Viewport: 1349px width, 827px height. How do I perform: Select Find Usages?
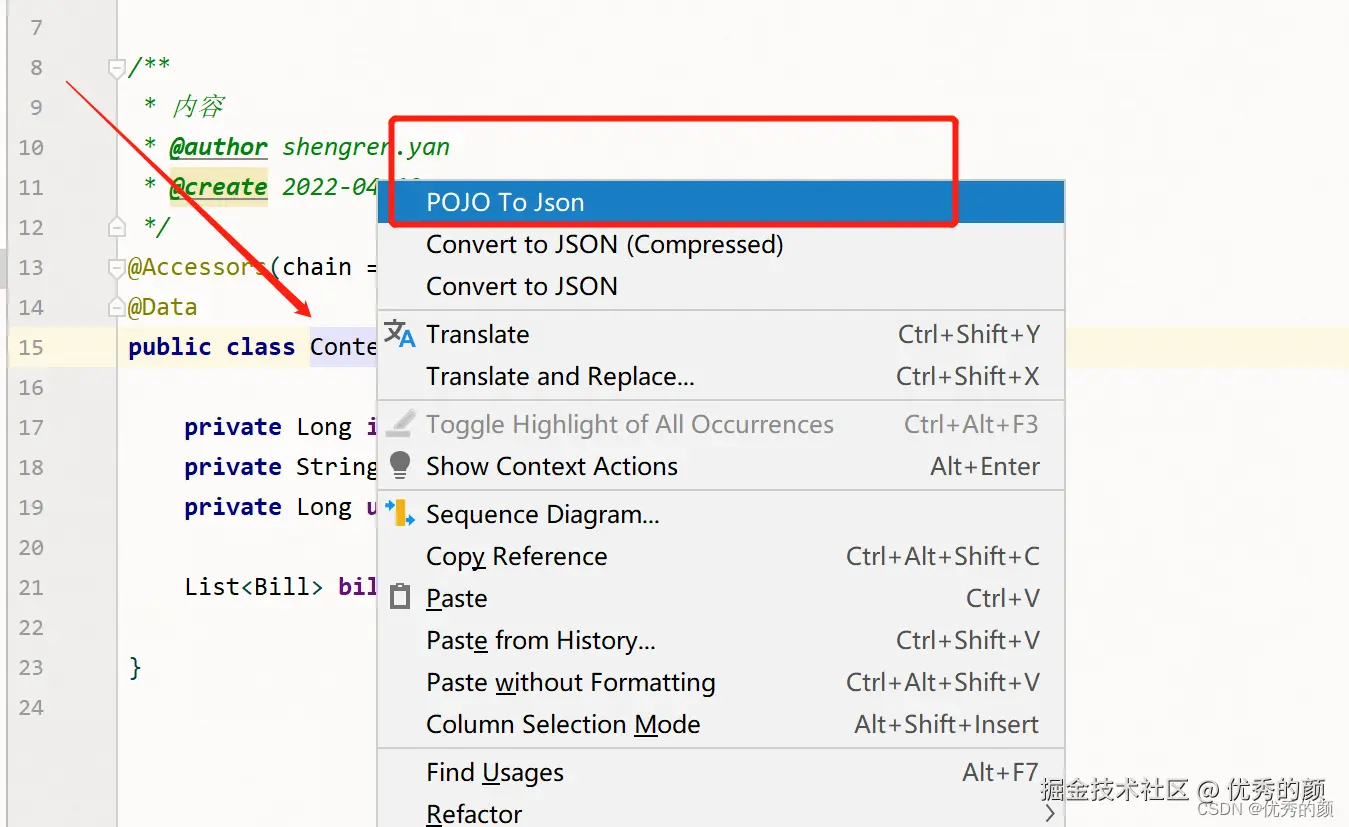(495, 773)
